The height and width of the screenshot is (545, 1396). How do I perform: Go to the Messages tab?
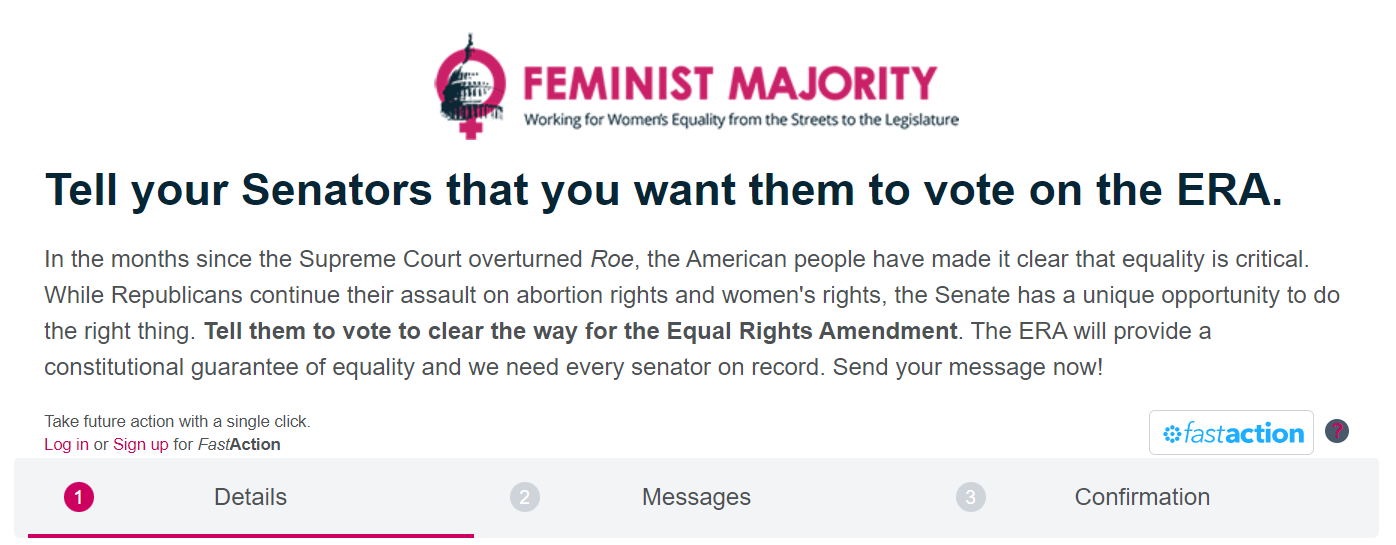tap(696, 497)
